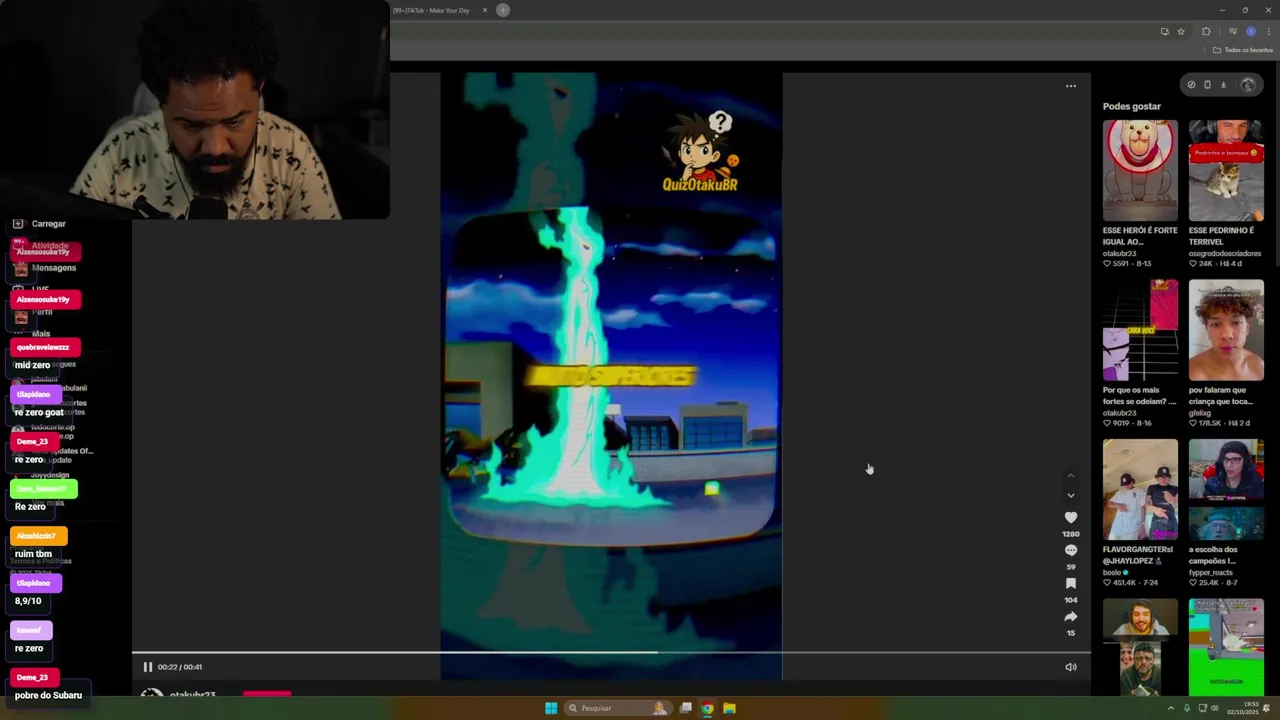The height and width of the screenshot is (720, 1280).
Task: Open the 'ESSE PEDRINHO É TERRÍVEL' thumbnail
Action: (1226, 170)
